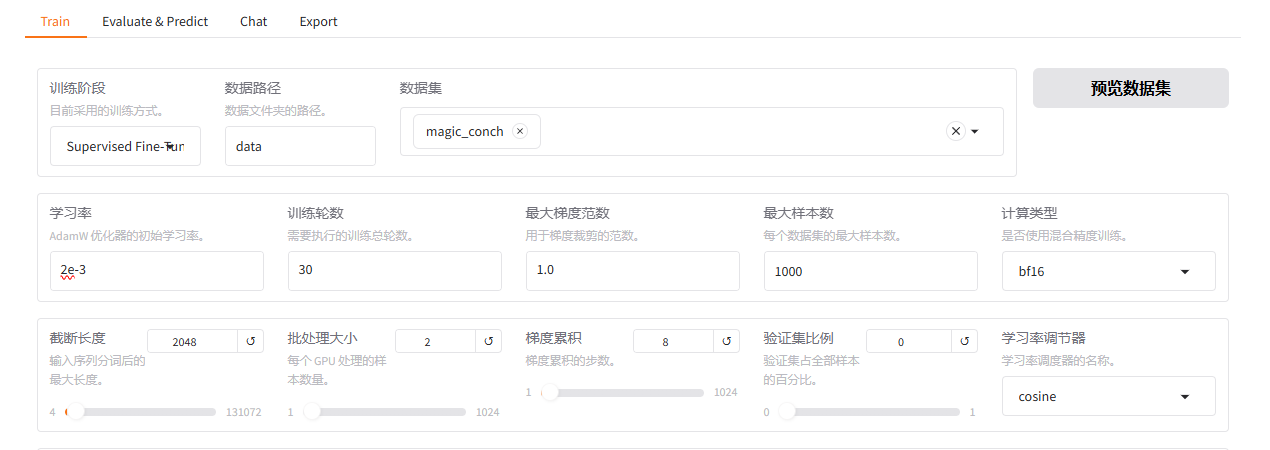Click the 最大样本数 field showing 1000

(870, 271)
